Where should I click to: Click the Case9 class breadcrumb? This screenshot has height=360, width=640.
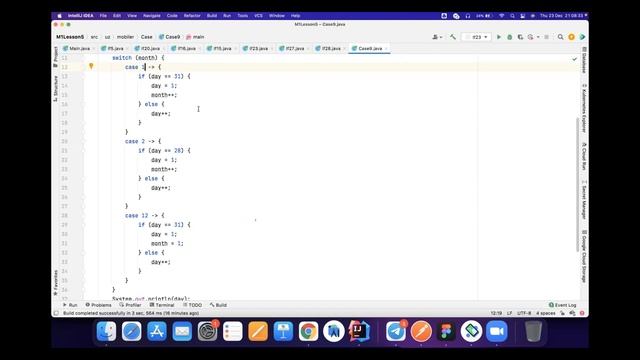click(169, 37)
